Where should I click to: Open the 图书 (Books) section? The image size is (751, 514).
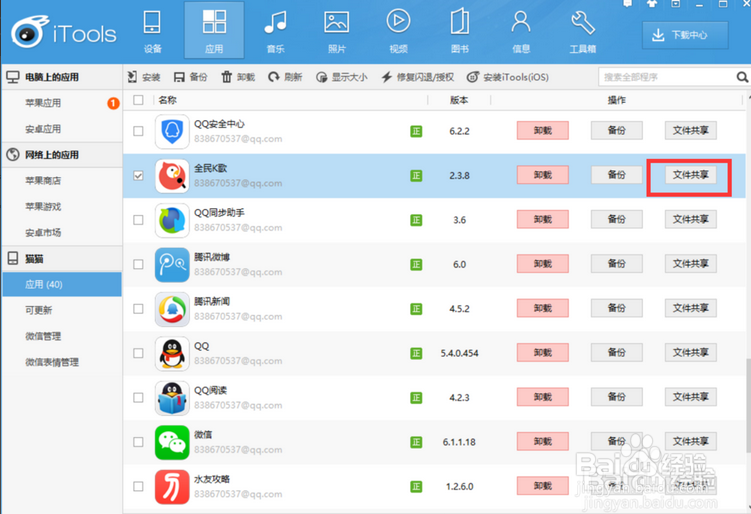pyautogui.click(x=460, y=32)
